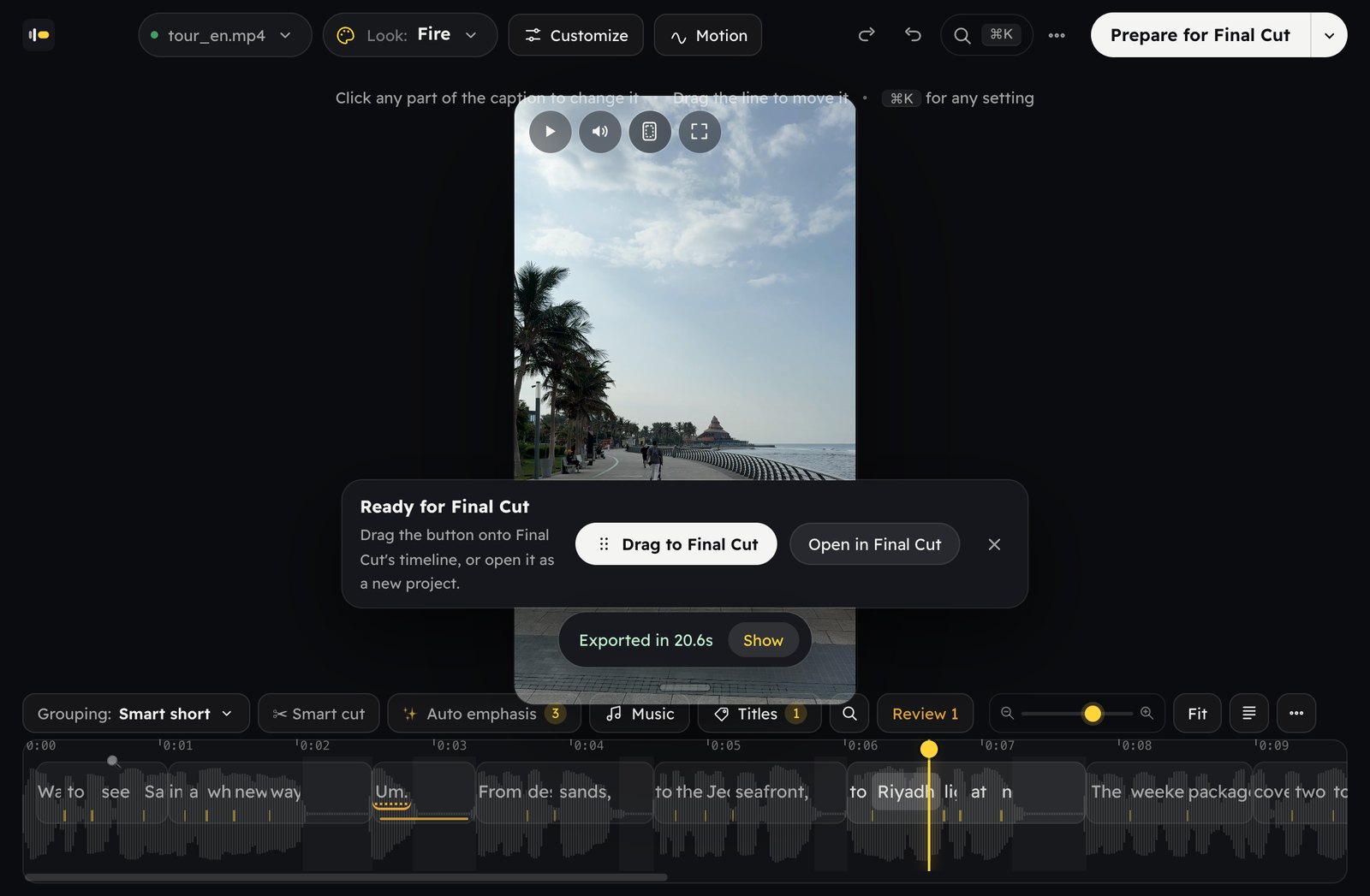Viewport: 1370px width, 896px height.
Task: Toggle the preview audio mute
Action: pyautogui.click(x=600, y=132)
